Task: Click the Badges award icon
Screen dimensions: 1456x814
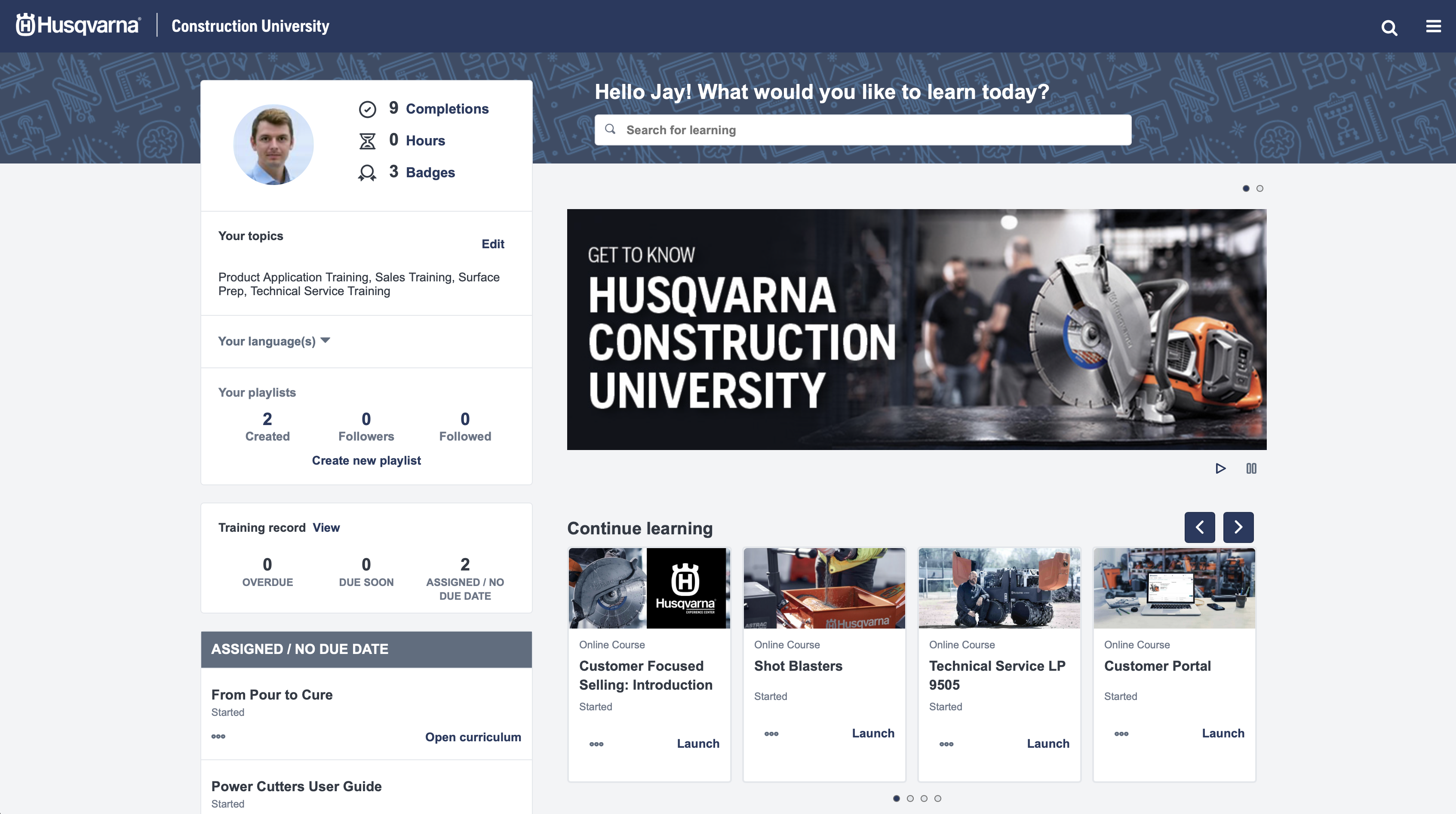Action: click(368, 173)
